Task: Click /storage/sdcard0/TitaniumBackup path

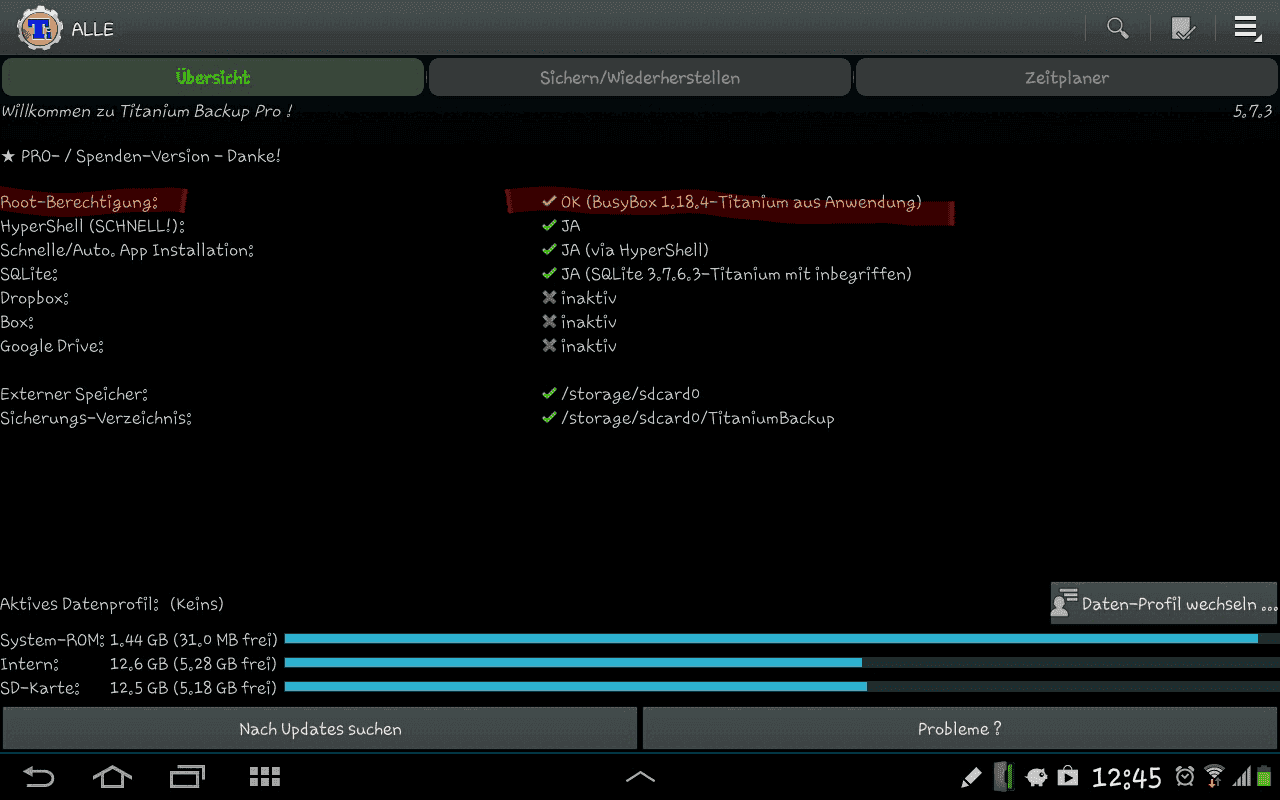Action: 697,418
